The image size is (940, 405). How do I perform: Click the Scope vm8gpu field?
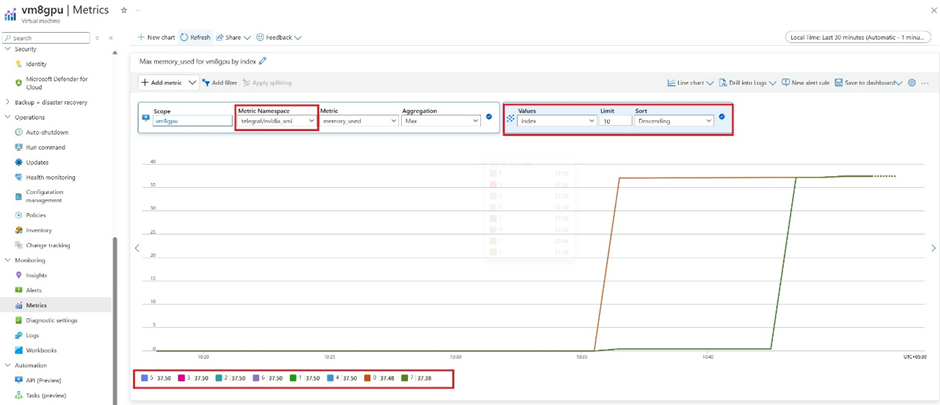pos(192,121)
